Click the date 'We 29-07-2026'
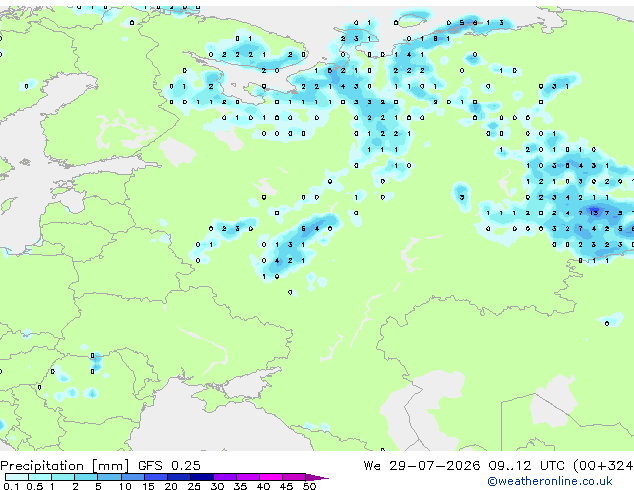Image resolution: width=634 pixels, height=490 pixels. pos(422,466)
